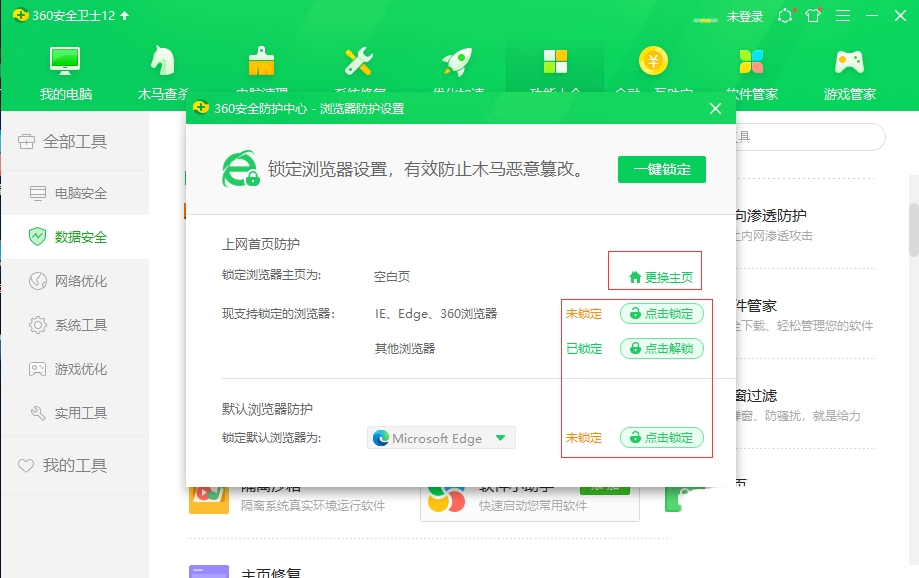Open the 软件小助手 tool icon
The width and height of the screenshot is (919, 578).
coord(447,500)
